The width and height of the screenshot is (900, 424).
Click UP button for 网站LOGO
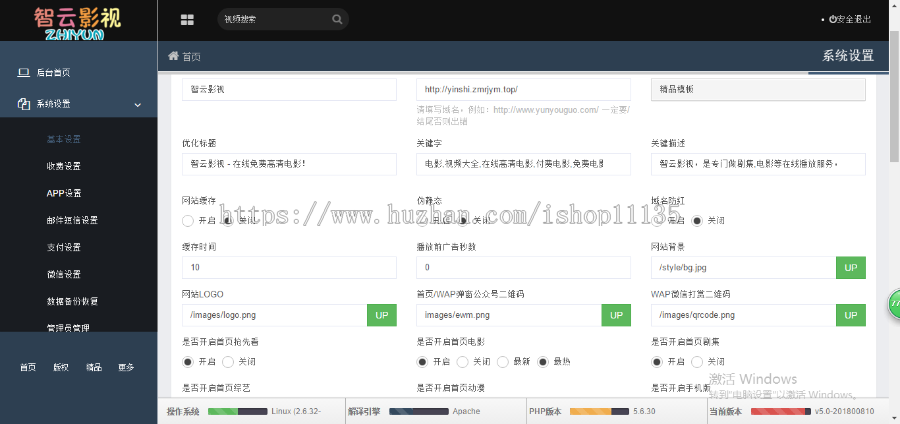(382, 316)
